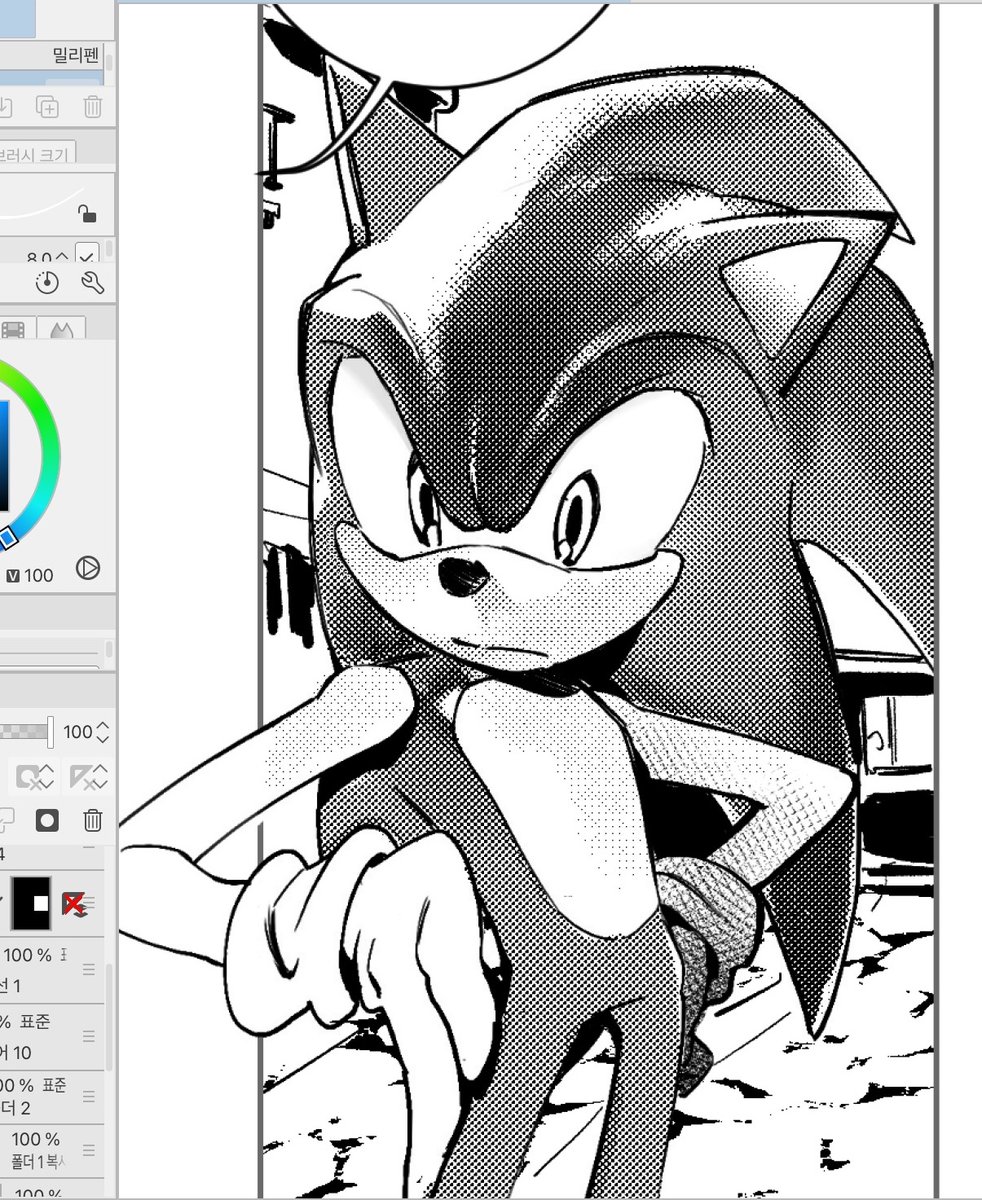
Task: Delete sub tool with top trash icon
Action: [x=92, y=106]
